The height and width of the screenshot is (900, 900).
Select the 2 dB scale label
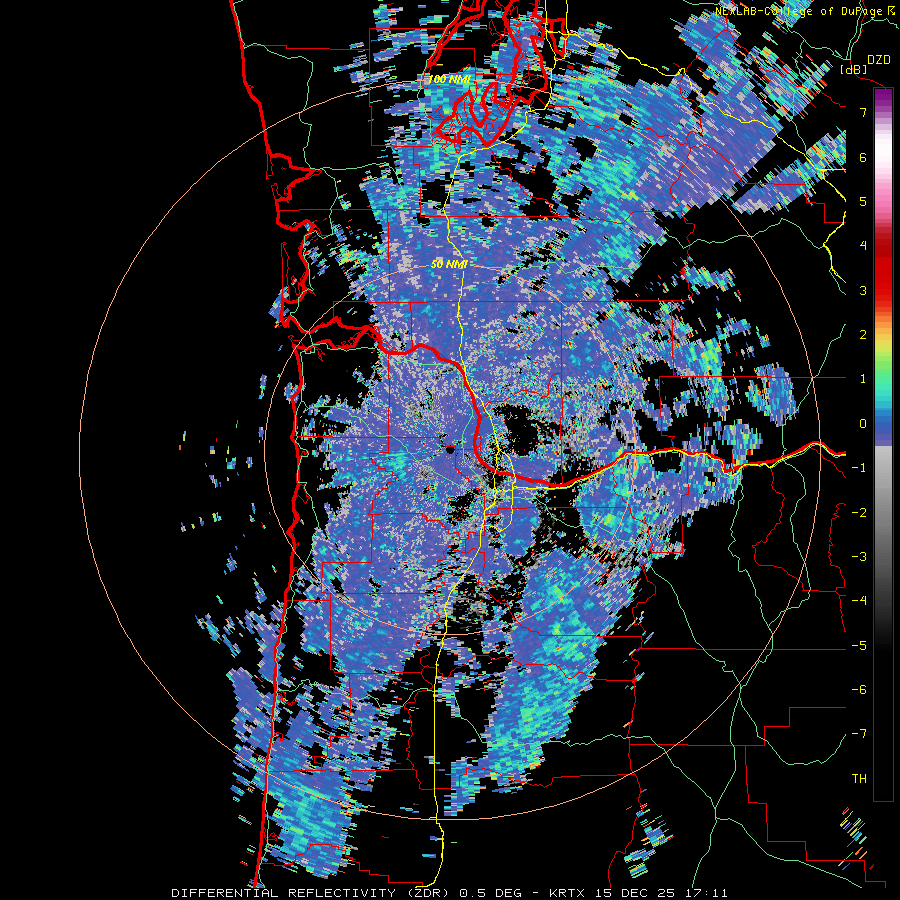pyautogui.click(x=863, y=335)
